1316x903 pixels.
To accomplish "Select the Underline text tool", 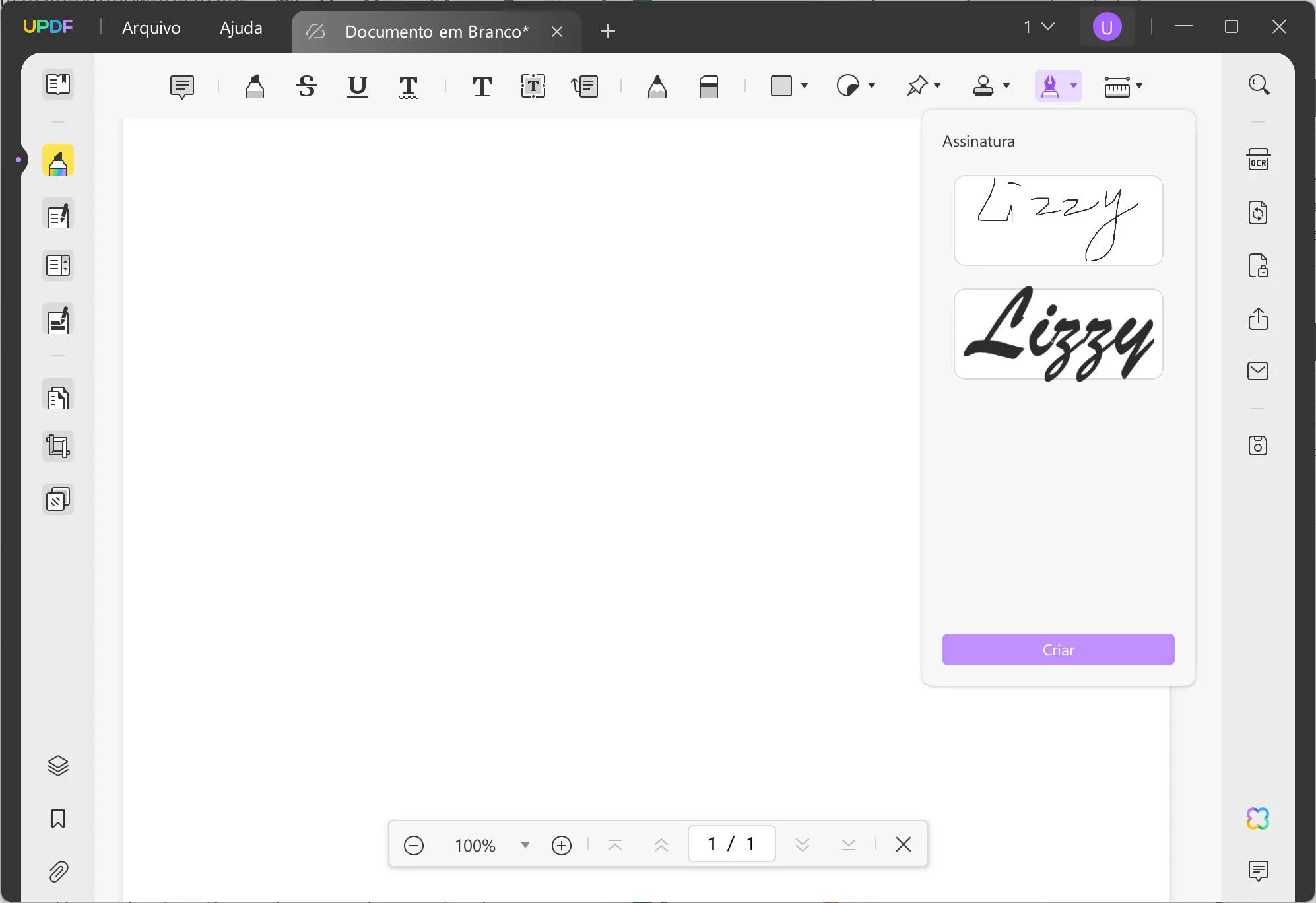I will point(357,86).
